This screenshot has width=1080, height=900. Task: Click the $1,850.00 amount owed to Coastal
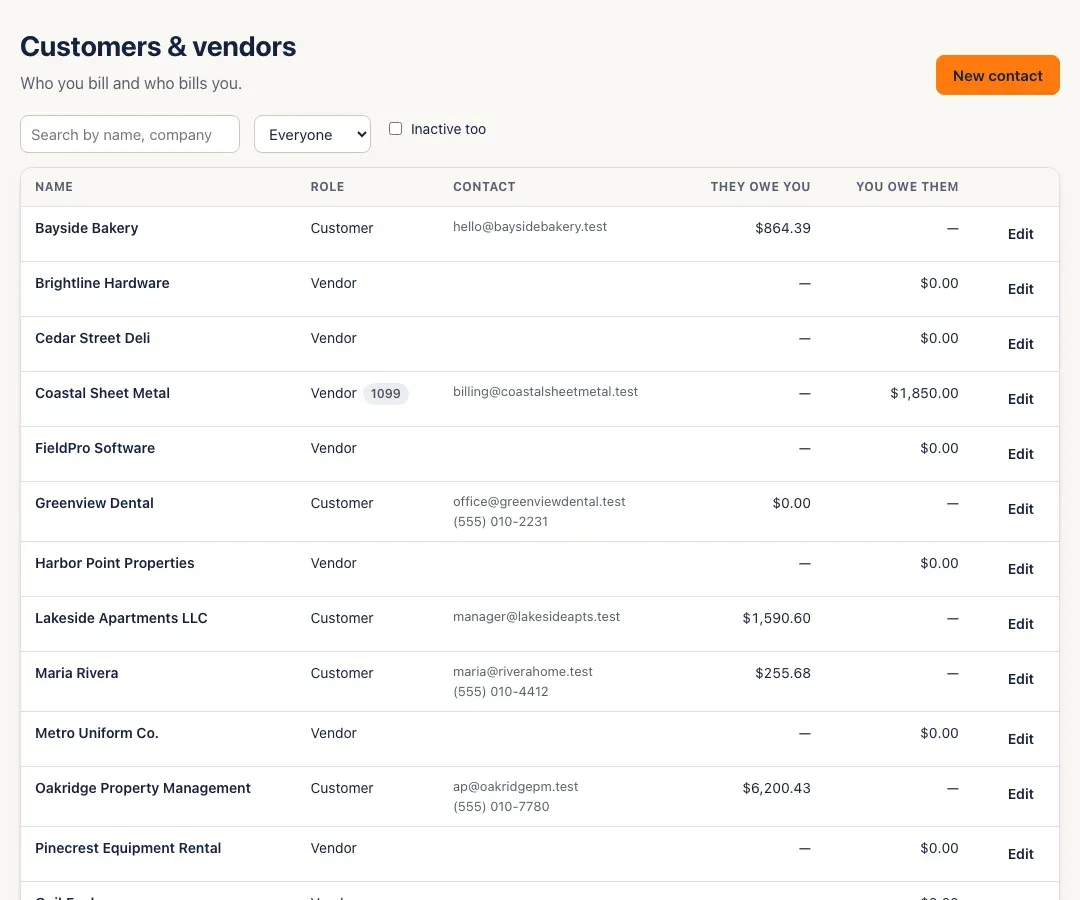[x=924, y=393]
